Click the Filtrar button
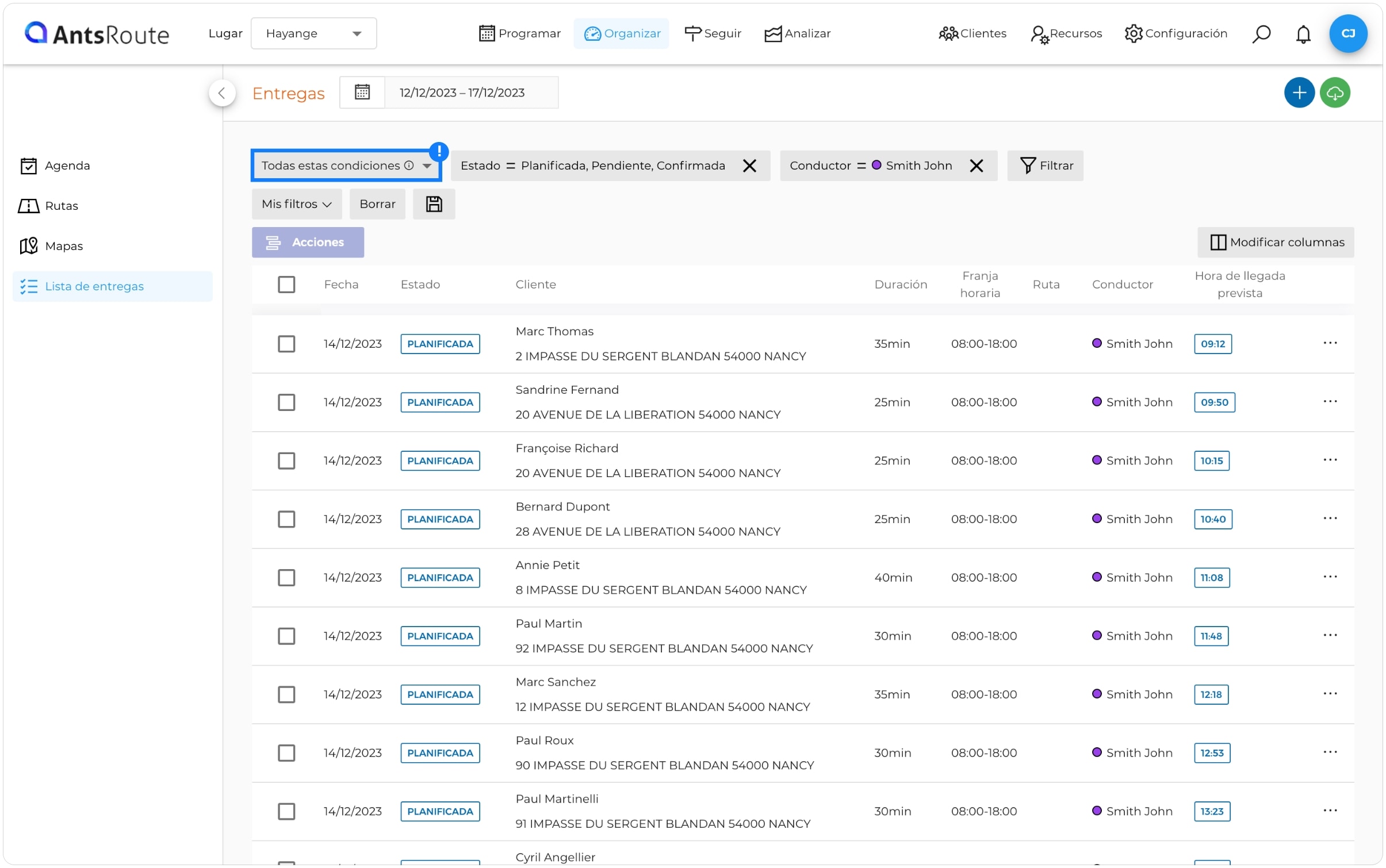Image resolution: width=1386 pixels, height=868 pixels. point(1045,166)
